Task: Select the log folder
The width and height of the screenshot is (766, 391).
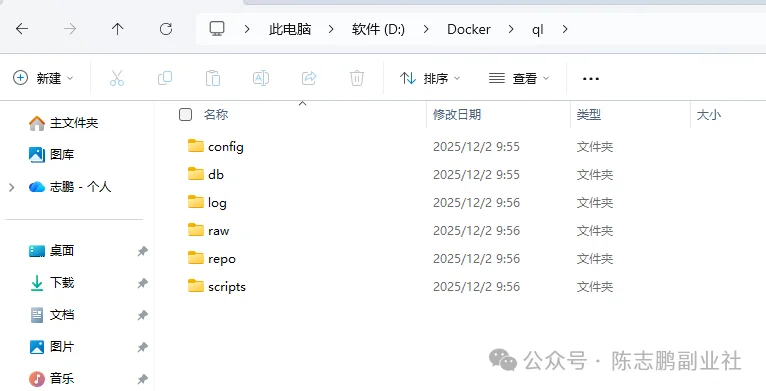Action: tap(217, 203)
